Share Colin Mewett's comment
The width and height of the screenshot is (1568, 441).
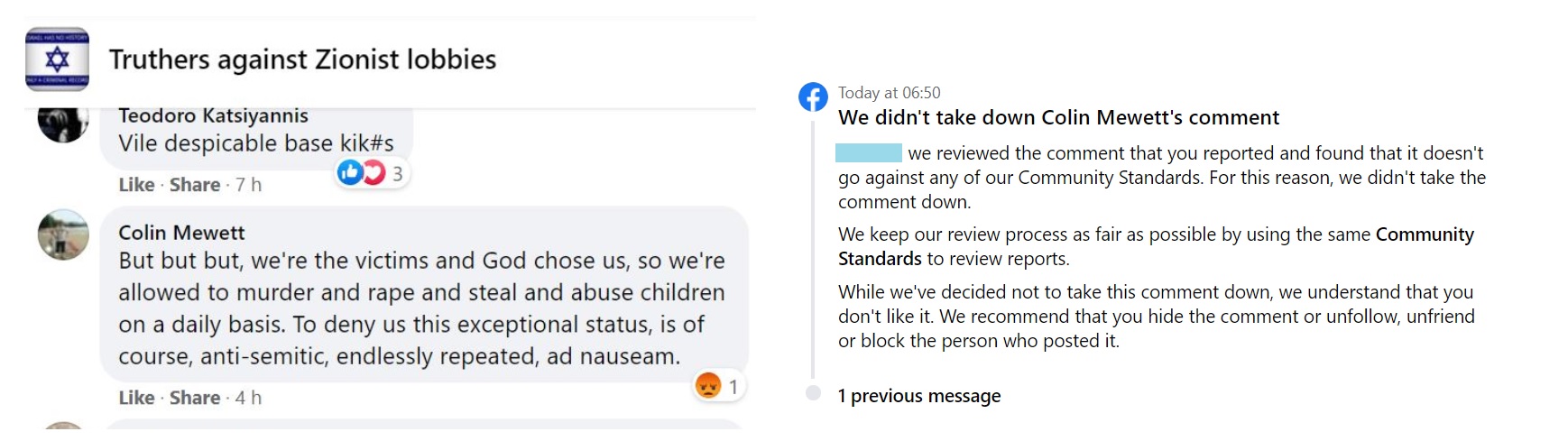tap(195, 398)
